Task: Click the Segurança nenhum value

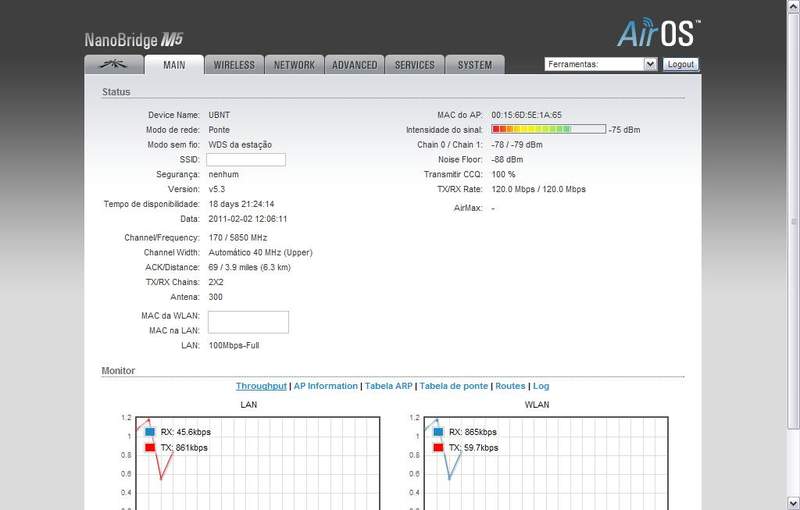Action: point(223,174)
